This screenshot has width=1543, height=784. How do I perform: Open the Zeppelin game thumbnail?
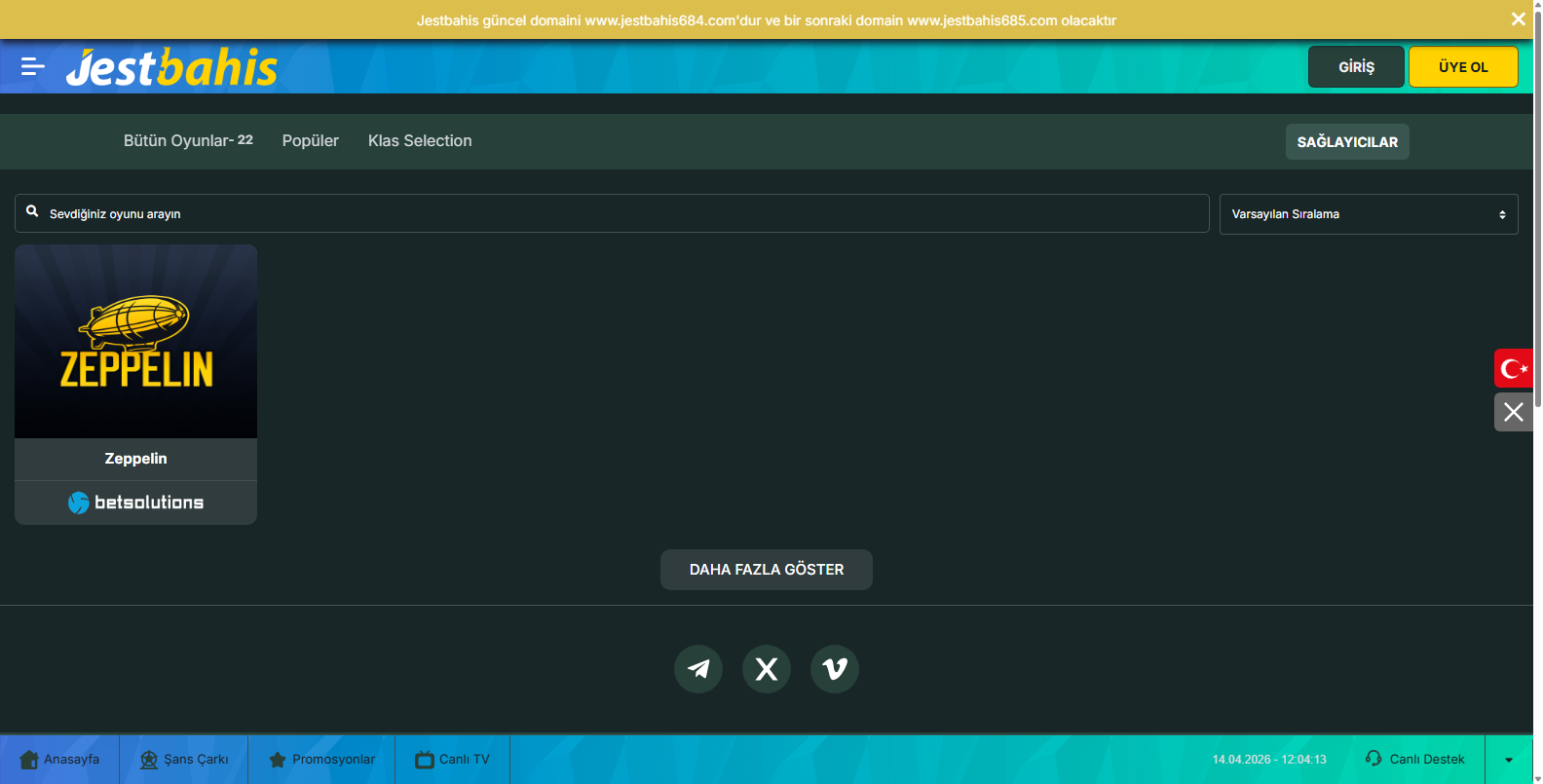[136, 342]
